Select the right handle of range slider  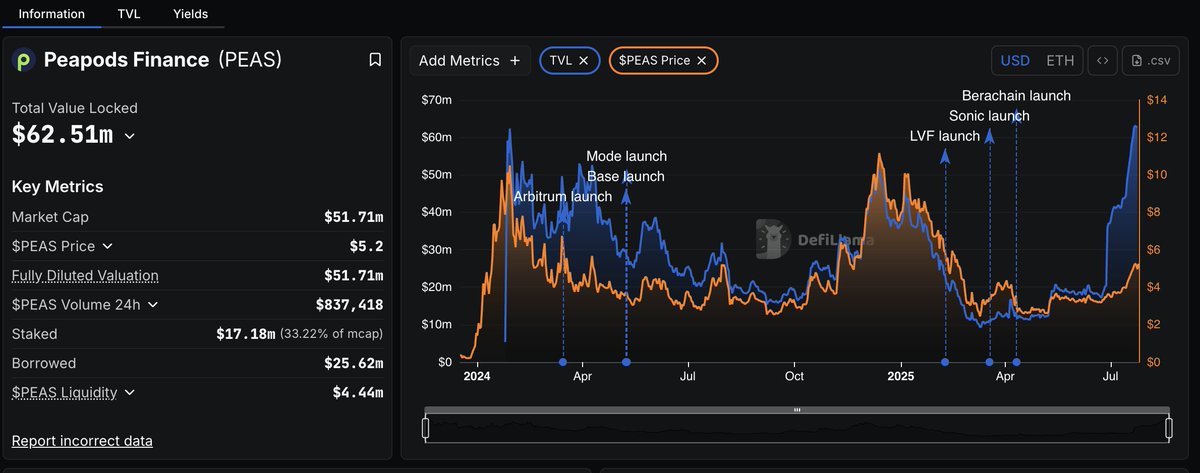[x=1168, y=429]
